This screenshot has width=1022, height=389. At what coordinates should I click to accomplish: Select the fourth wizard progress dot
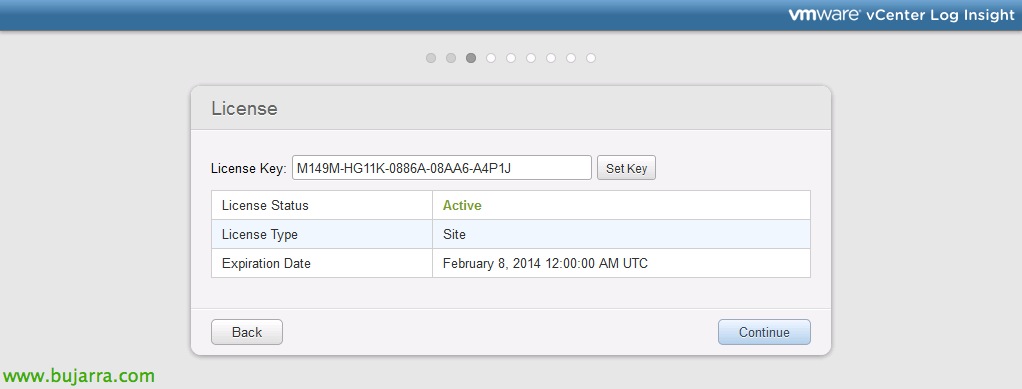point(491,58)
